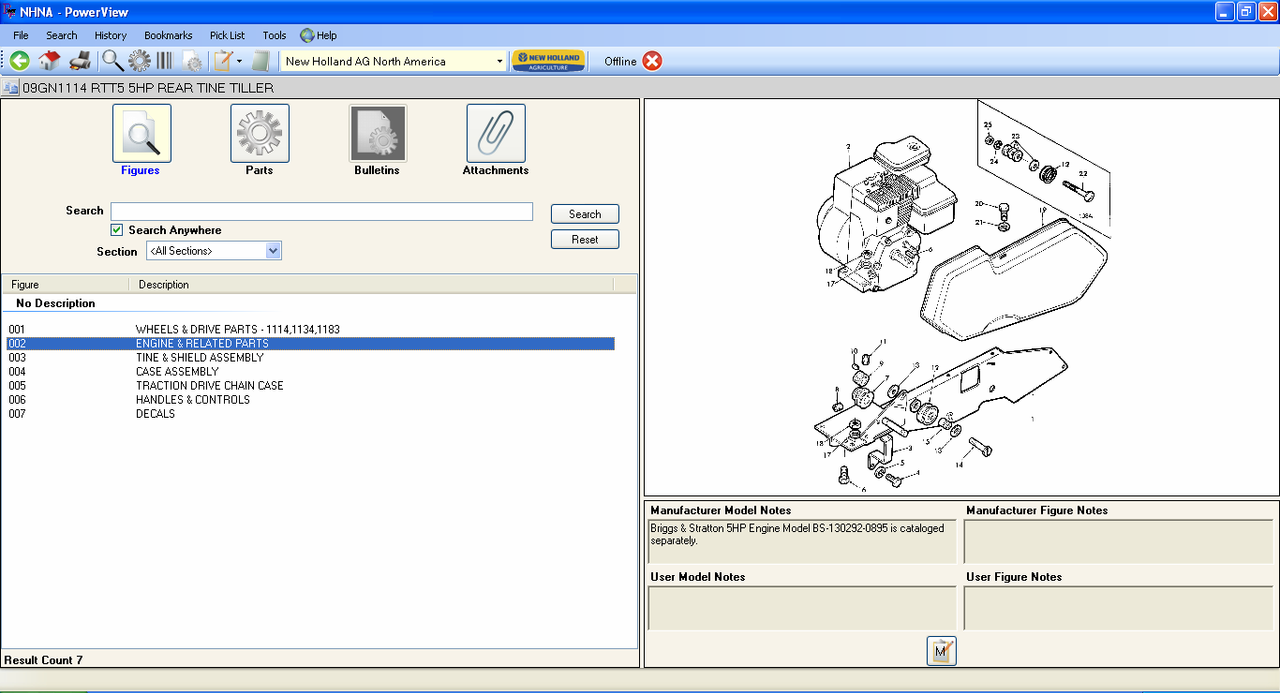Open the Bulletins view icon
The image size is (1280, 693).
[x=377, y=133]
